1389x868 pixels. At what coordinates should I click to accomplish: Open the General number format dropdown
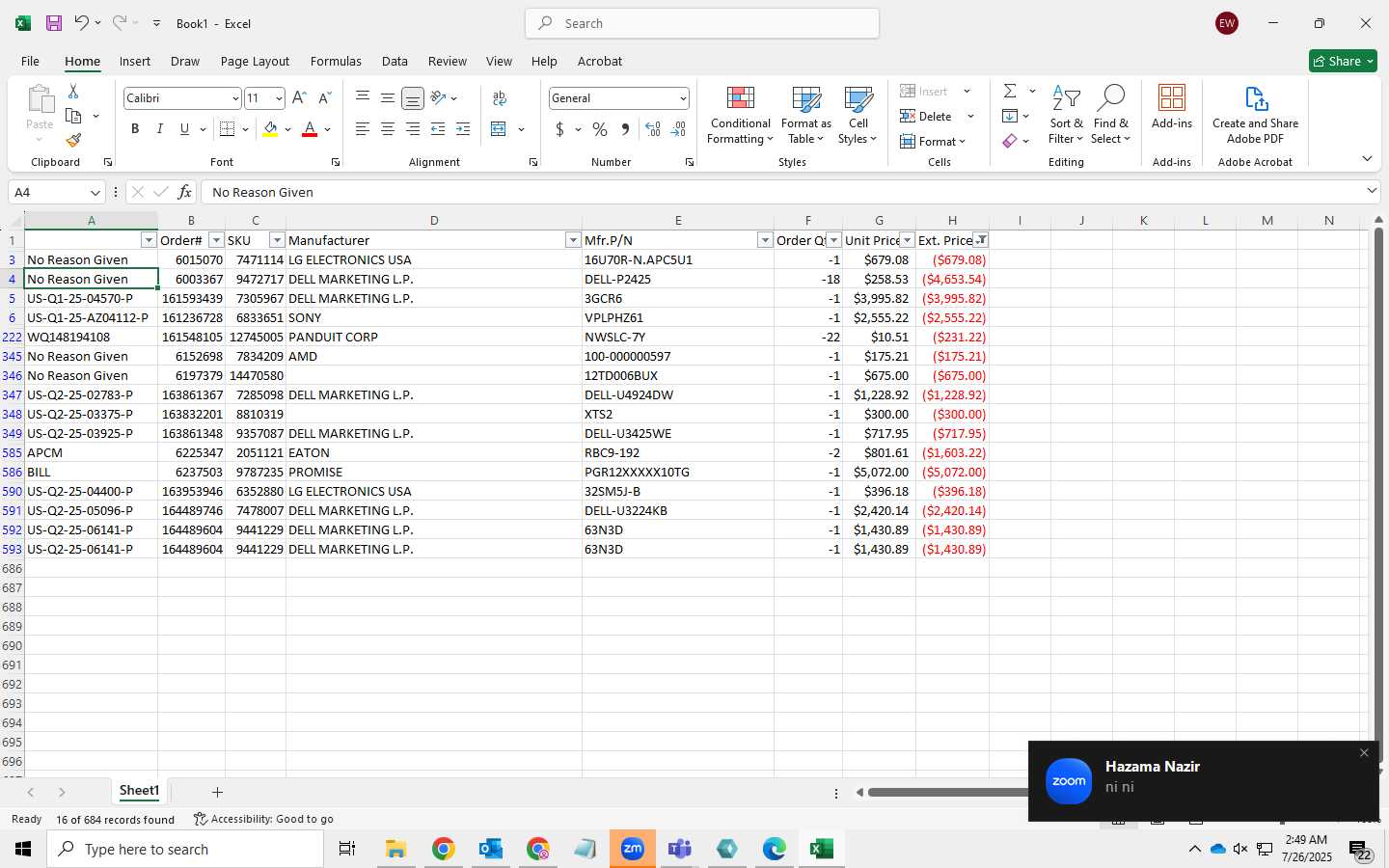pos(683,98)
